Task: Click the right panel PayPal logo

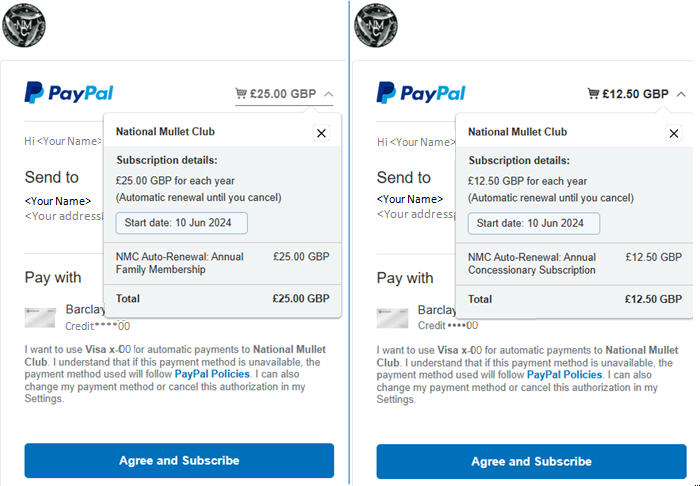Action: pos(421,93)
